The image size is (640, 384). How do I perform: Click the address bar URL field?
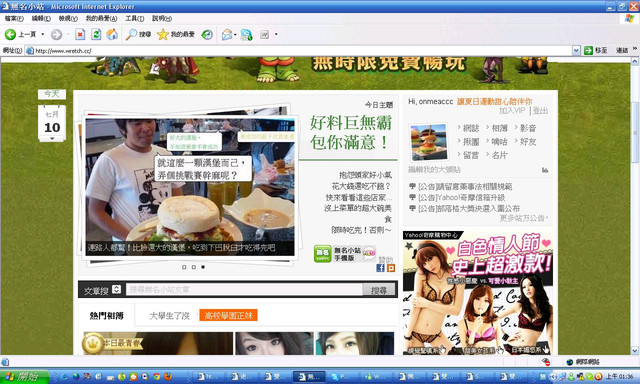click(302, 51)
